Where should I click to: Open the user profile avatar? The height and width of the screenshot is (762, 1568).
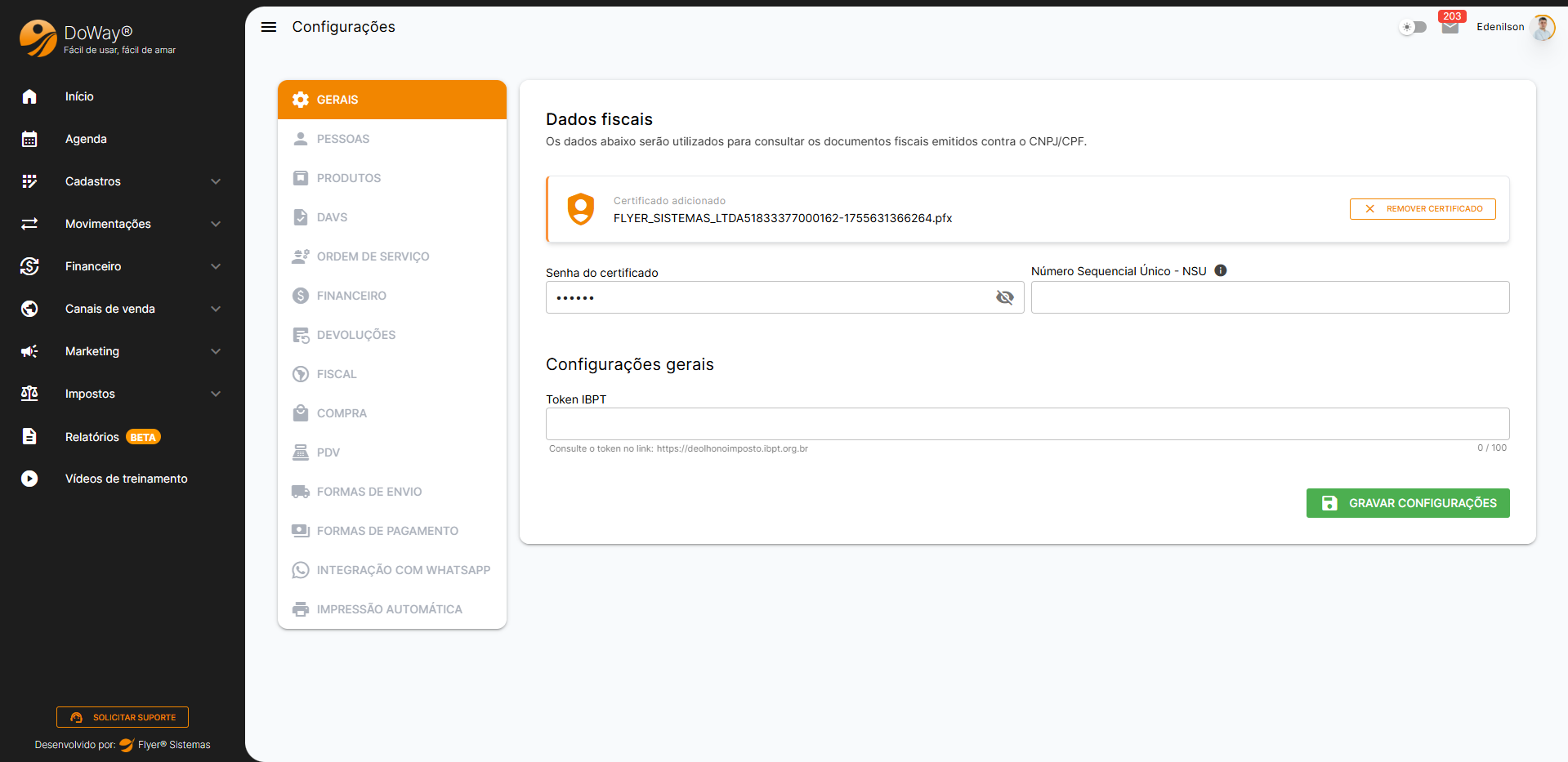[x=1542, y=27]
